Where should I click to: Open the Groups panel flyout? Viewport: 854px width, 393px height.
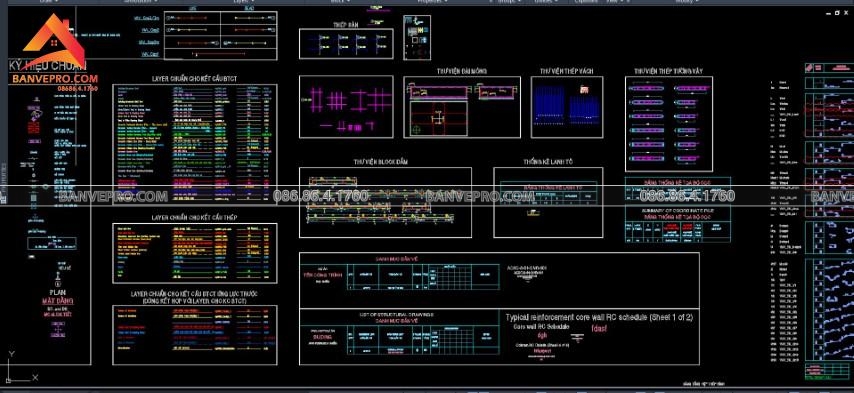point(508,2)
